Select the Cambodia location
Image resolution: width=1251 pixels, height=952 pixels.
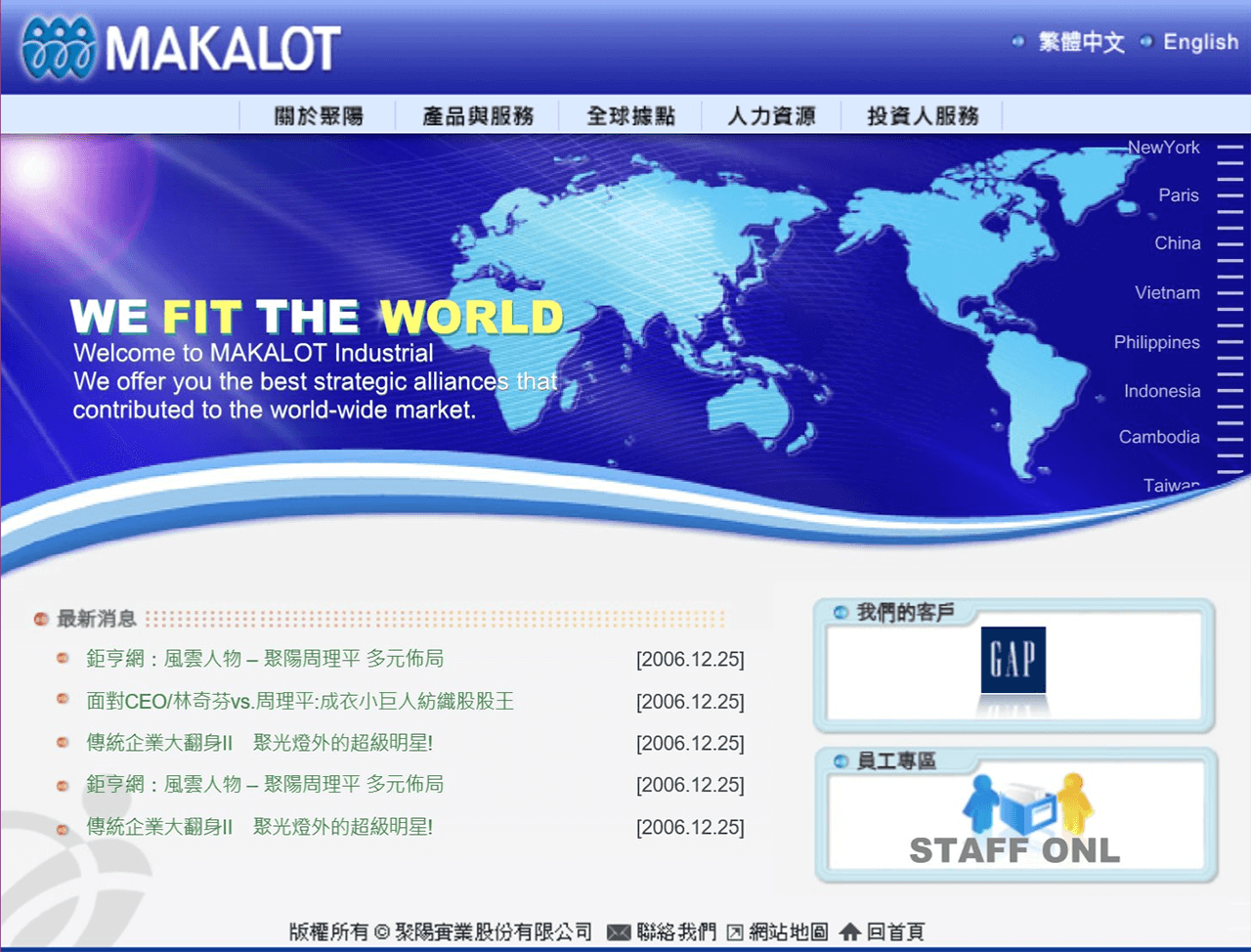coord(1159,437)
